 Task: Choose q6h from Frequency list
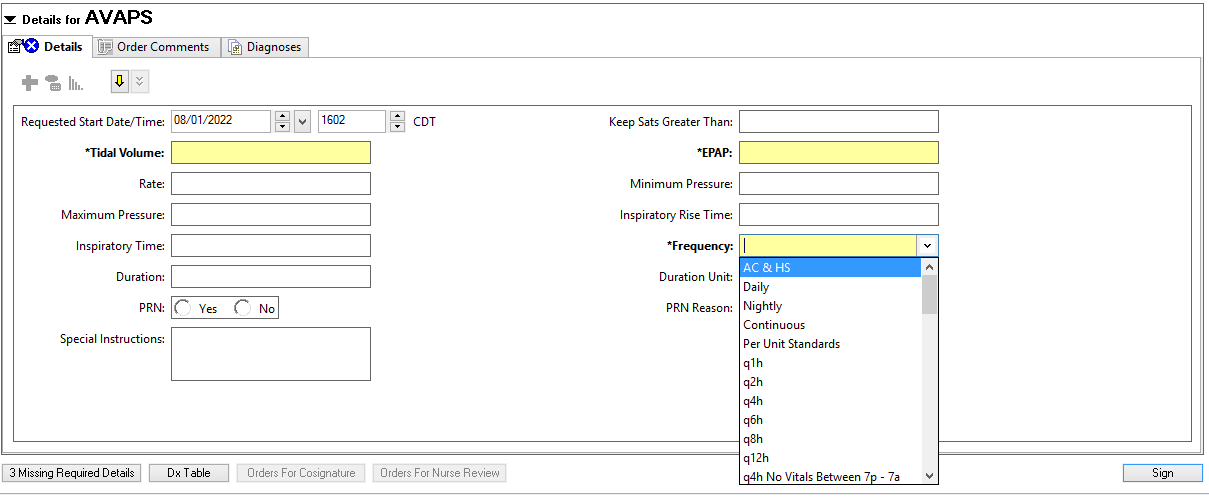(x=830, y=419)
